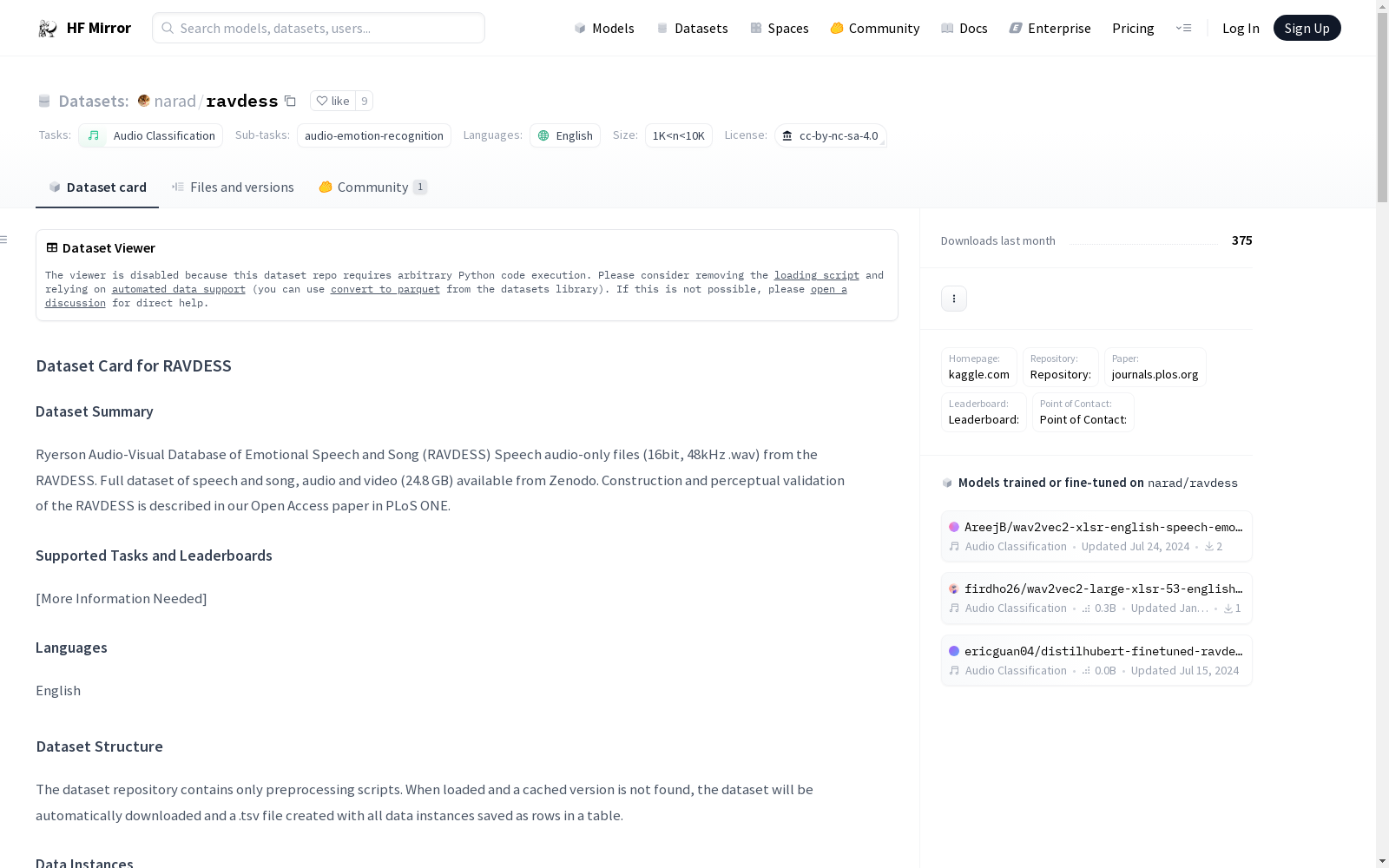
Task: Click the 1K<n<10K size tag
Action: tap(679, 135)
